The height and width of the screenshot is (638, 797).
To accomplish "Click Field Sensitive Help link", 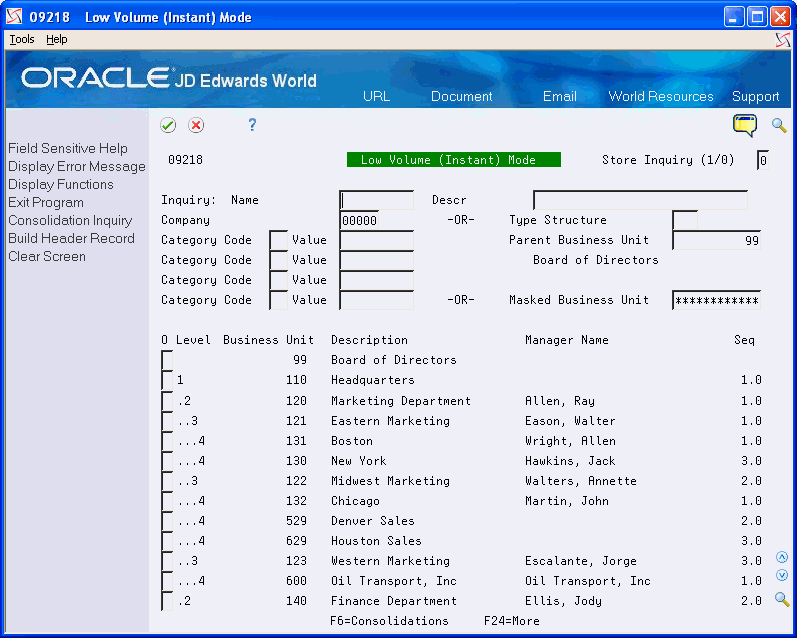I will point(68,148).
